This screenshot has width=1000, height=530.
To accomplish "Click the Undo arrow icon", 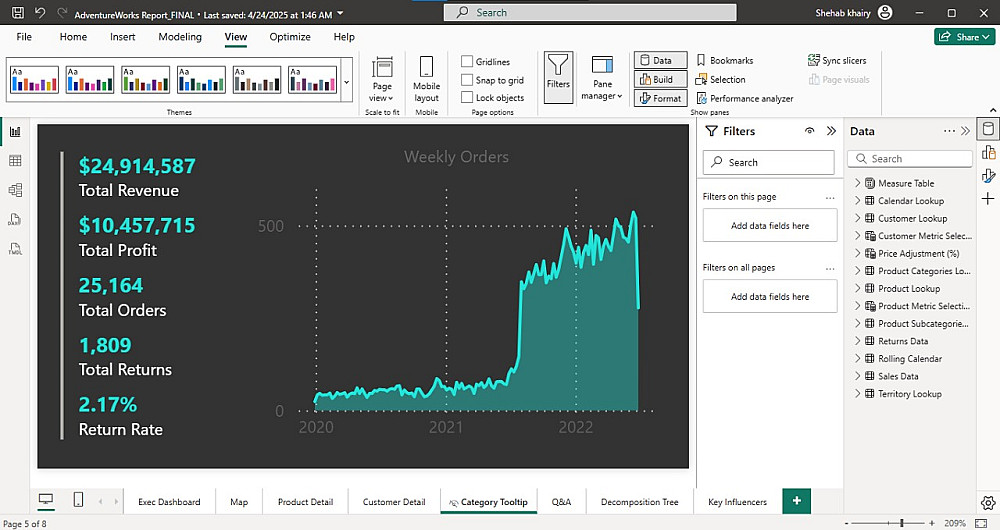I will [40, 13].
